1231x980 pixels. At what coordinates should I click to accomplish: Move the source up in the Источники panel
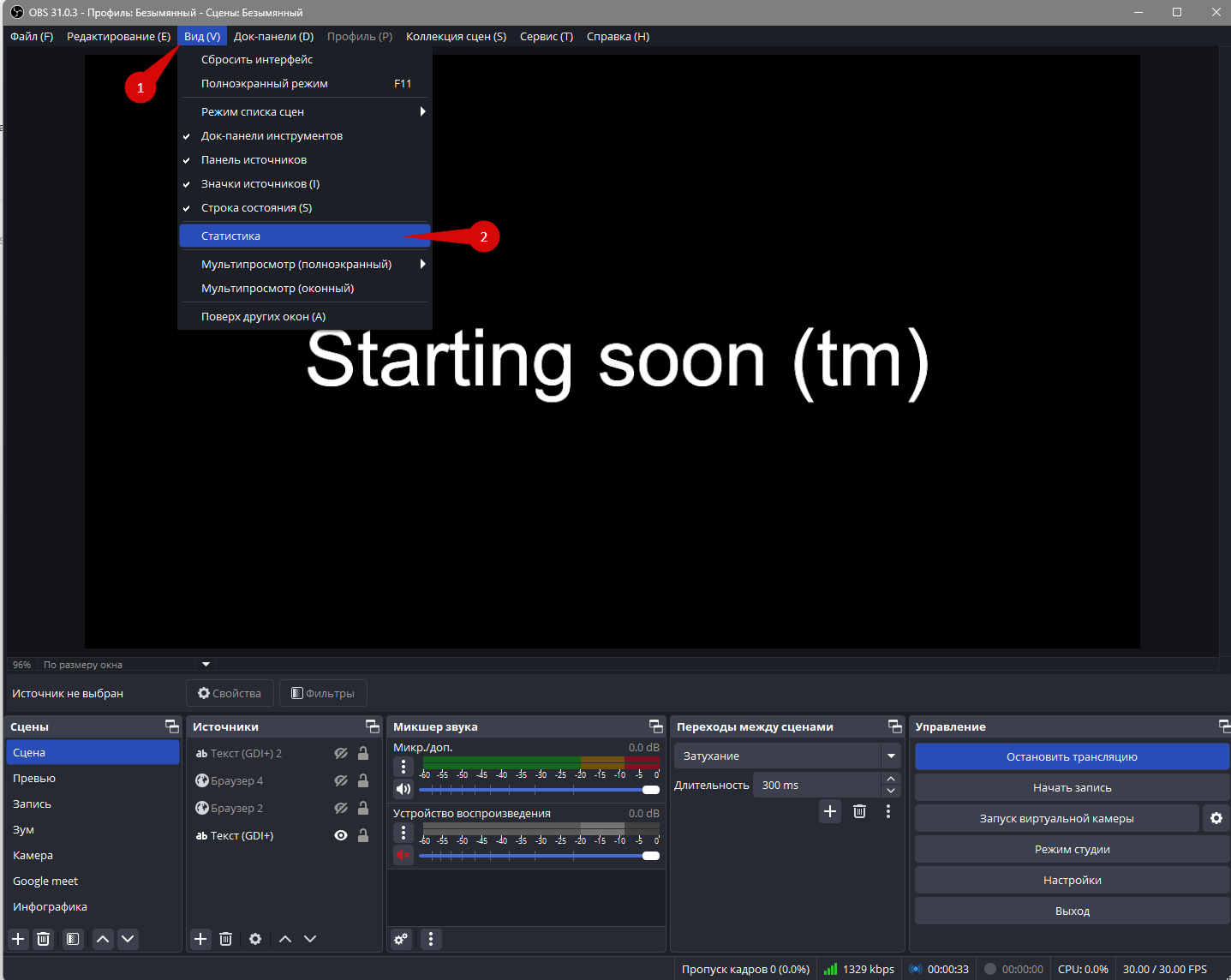(285, 939)
